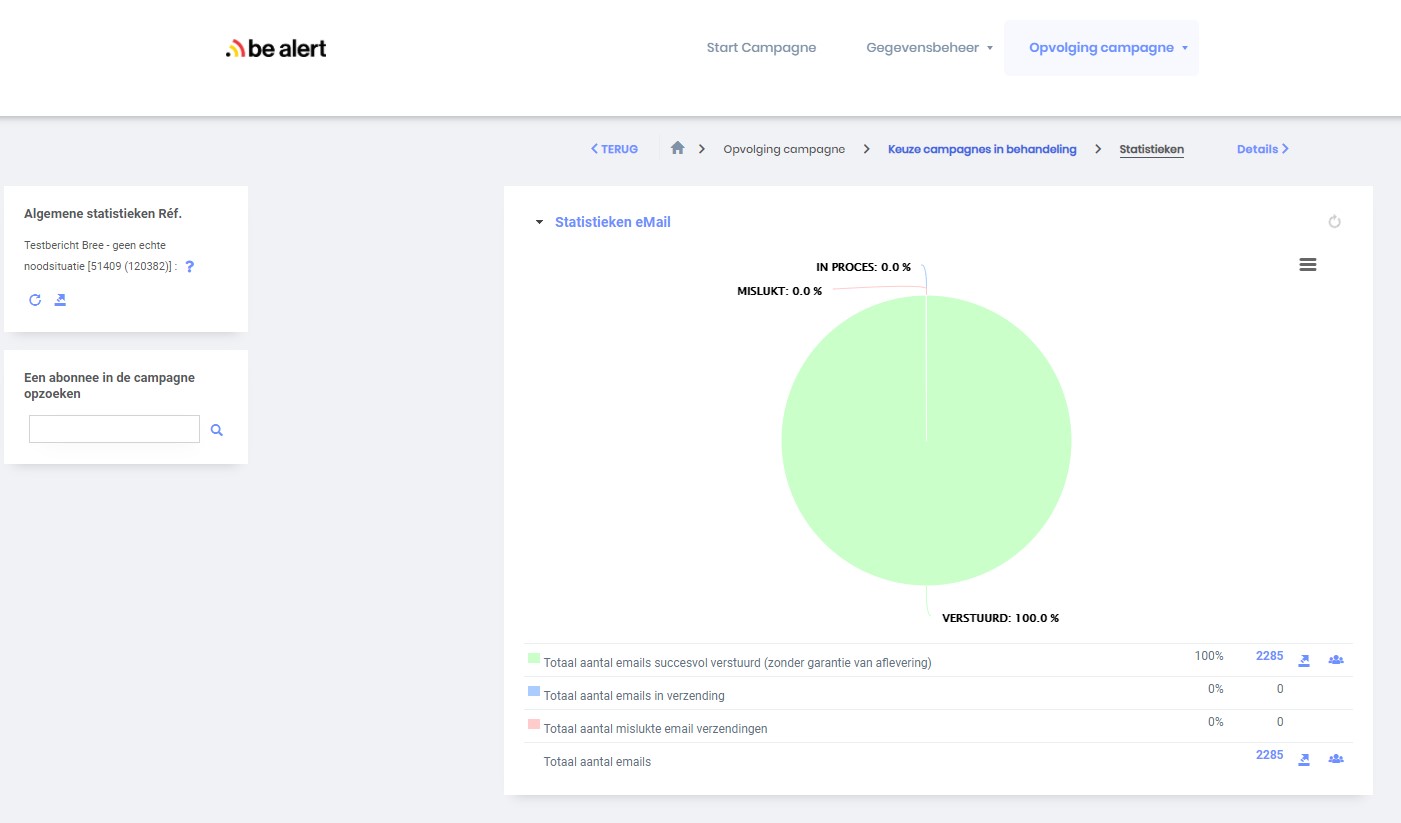
Task: Click 'Totaal aantal mislukte email verzendingen' text
Action: click(655, 729)
